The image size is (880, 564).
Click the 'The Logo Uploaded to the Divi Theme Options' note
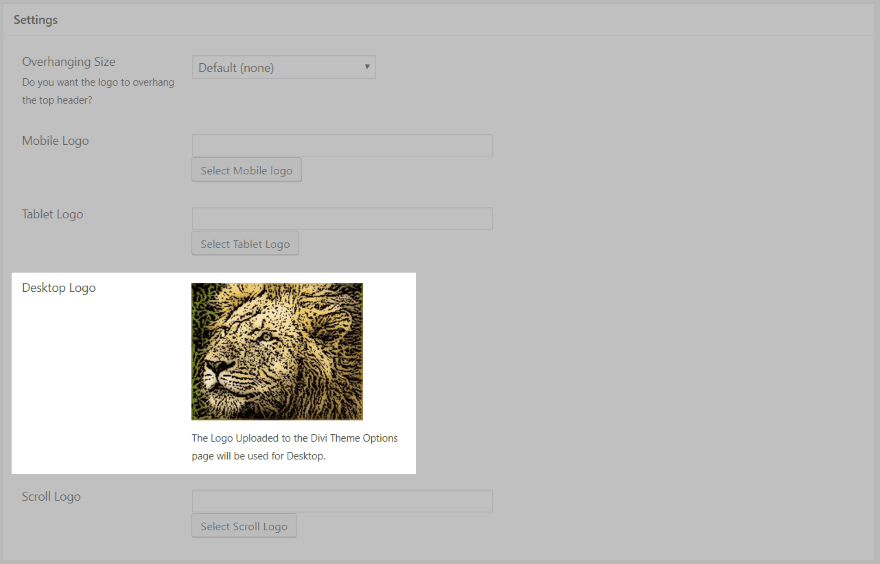point(295,447)
